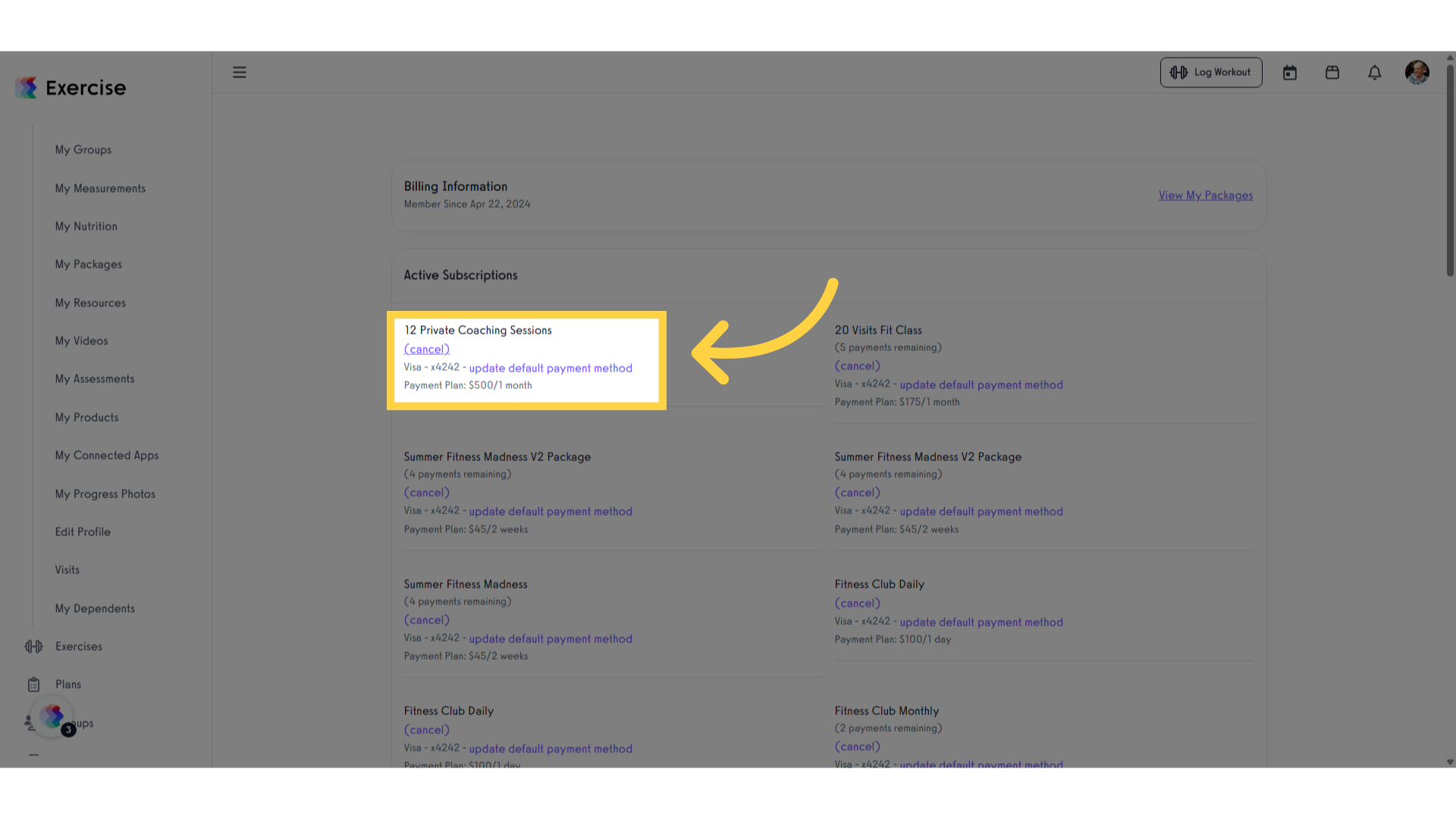Select Edit Profile in sidebar
This screenshot has width=1456, height=819.
coord(83,532)
